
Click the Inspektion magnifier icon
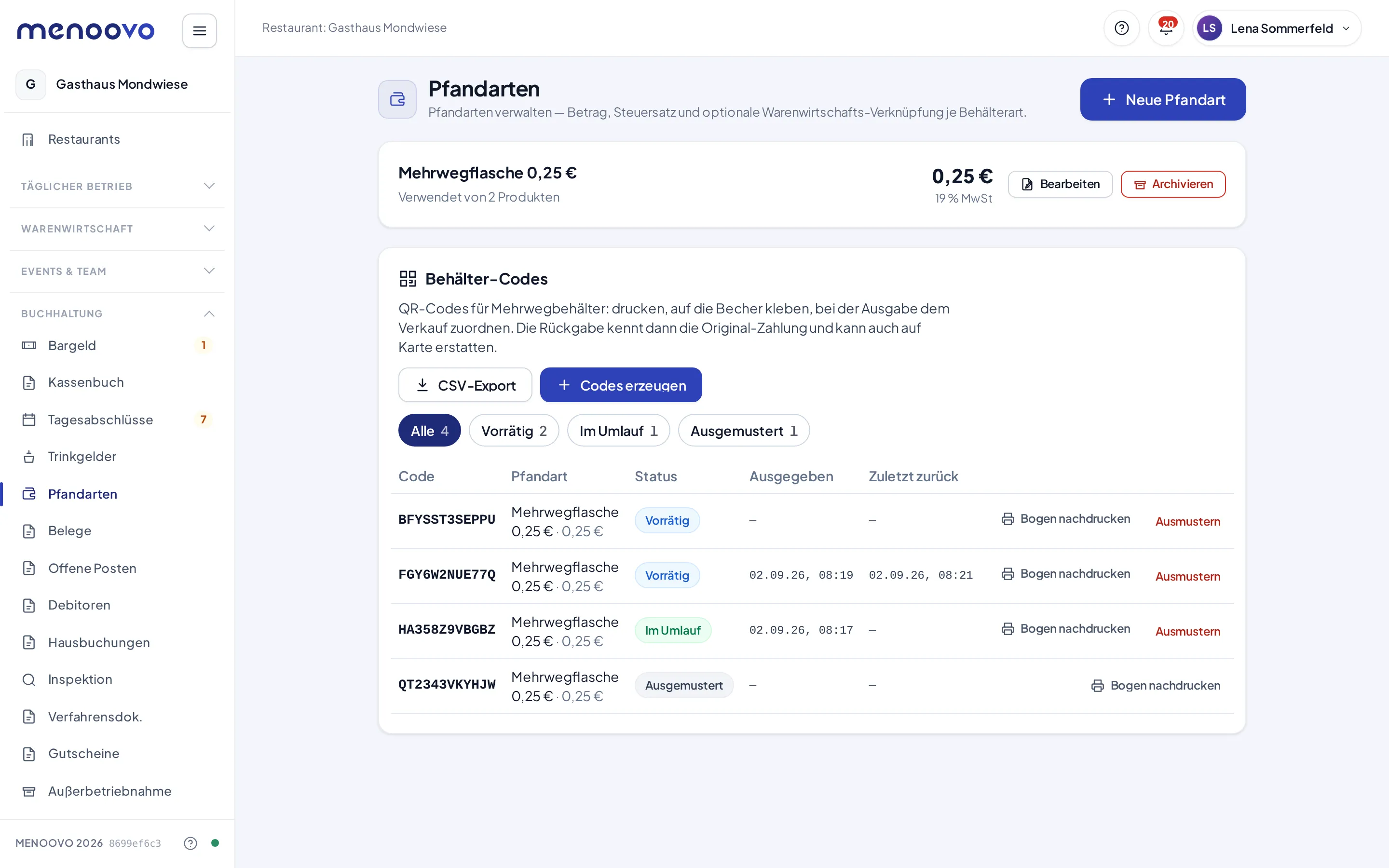(x=29, y=680)
